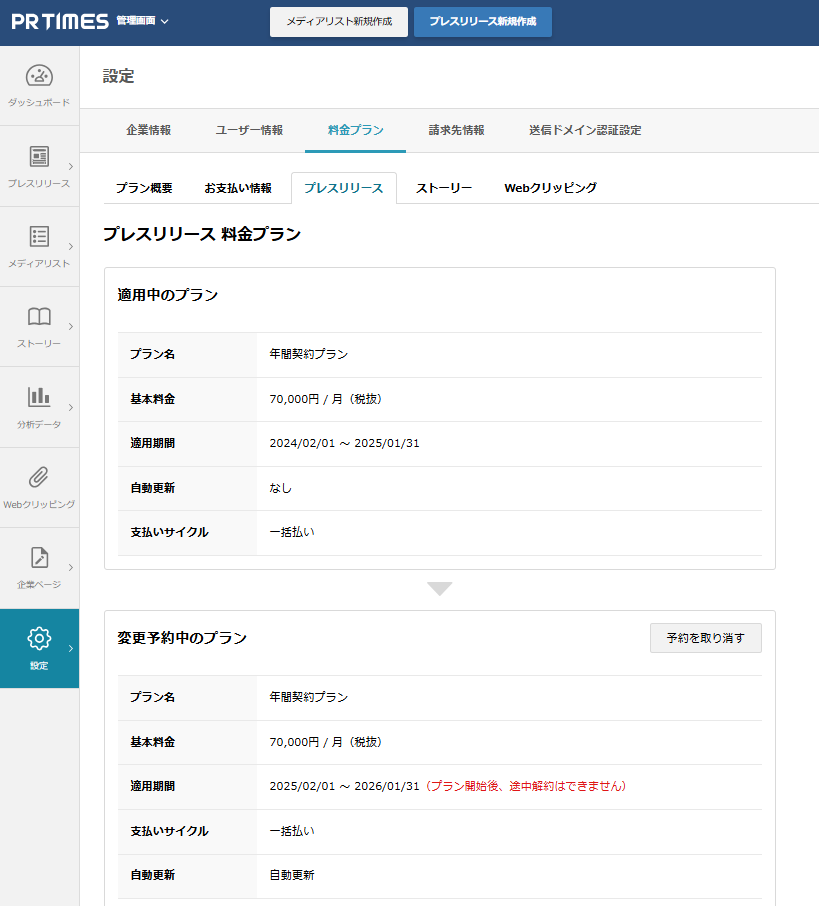Screen dimensions: 819x906
Task: Open the Company Page document icon
Action: [39, 557]
